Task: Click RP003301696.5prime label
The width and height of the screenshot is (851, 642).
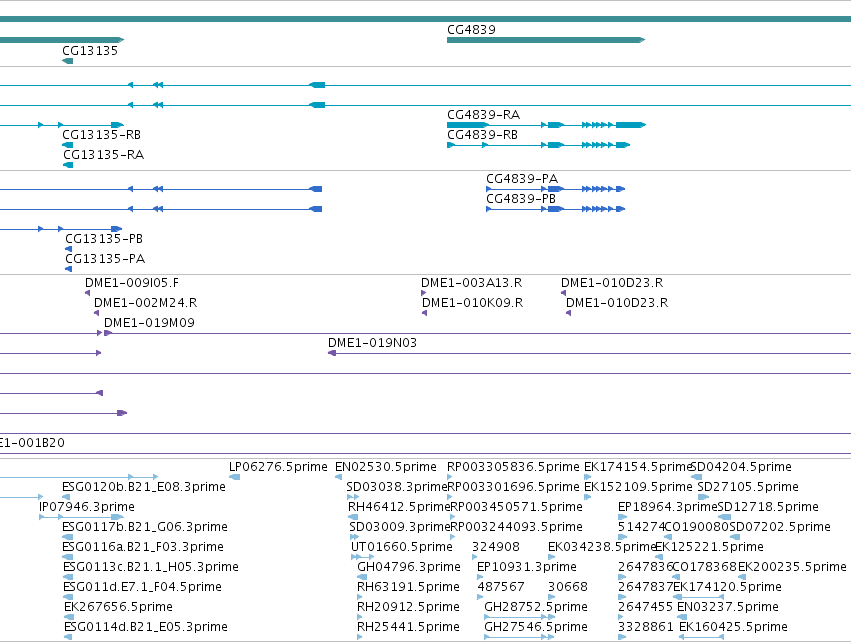Action: pos(513,487)
